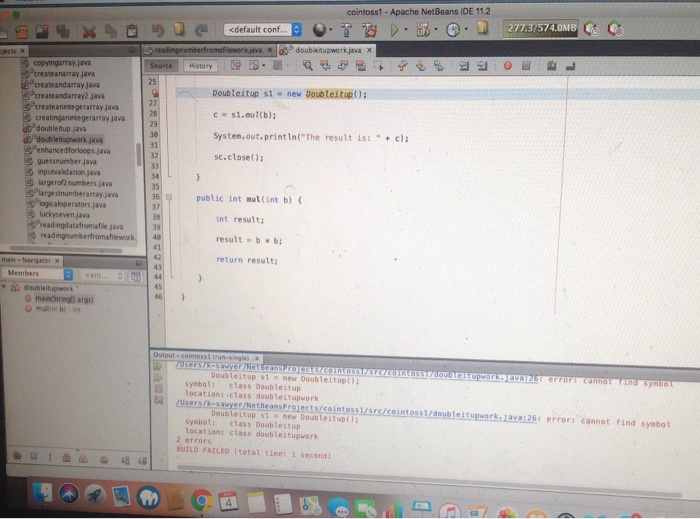Open Finder from the Dock
Image resolution: width=700 pixels, height=519 pixels.
pos(43,493)
